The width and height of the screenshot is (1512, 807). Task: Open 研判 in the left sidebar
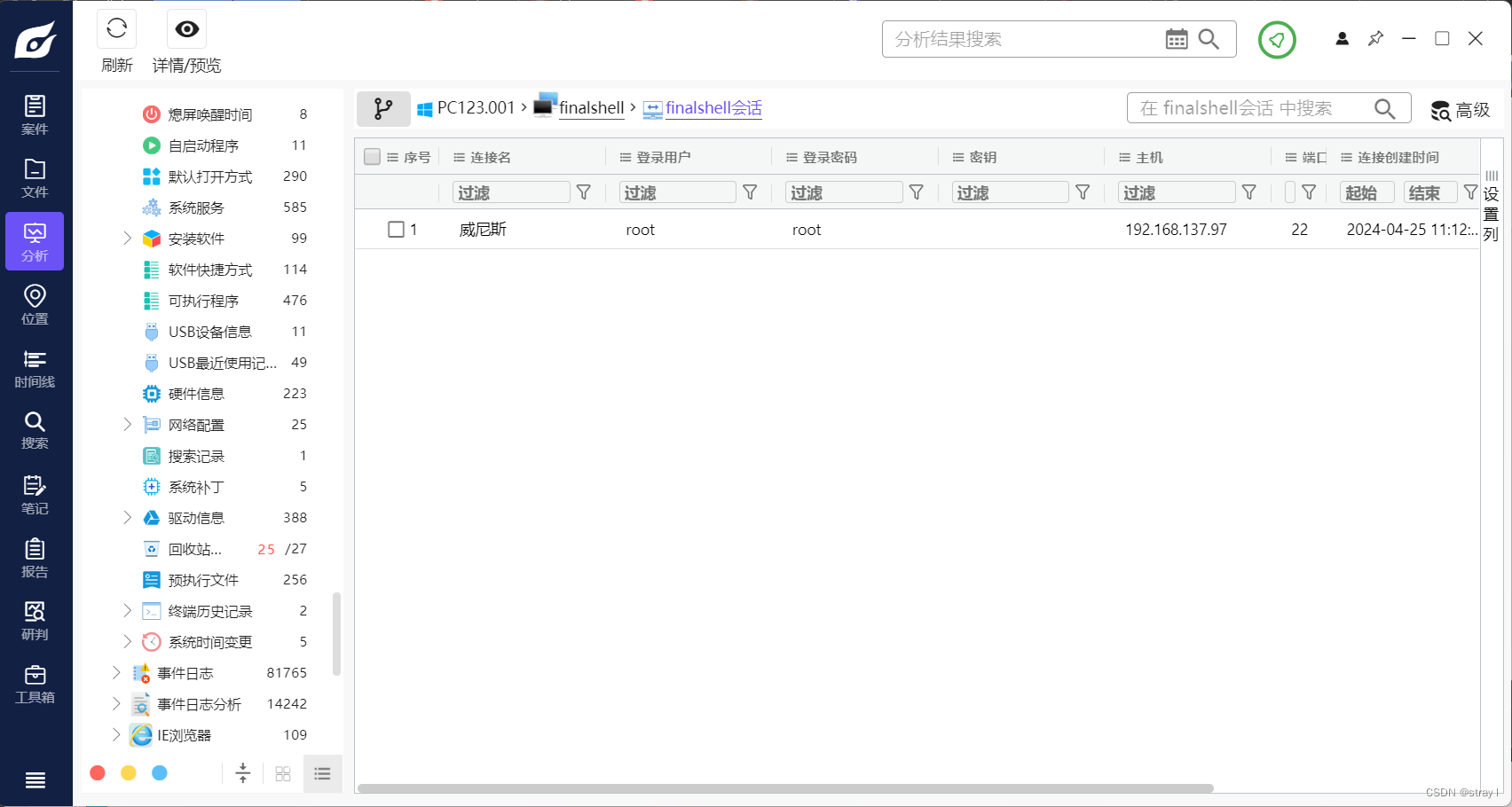35,621
